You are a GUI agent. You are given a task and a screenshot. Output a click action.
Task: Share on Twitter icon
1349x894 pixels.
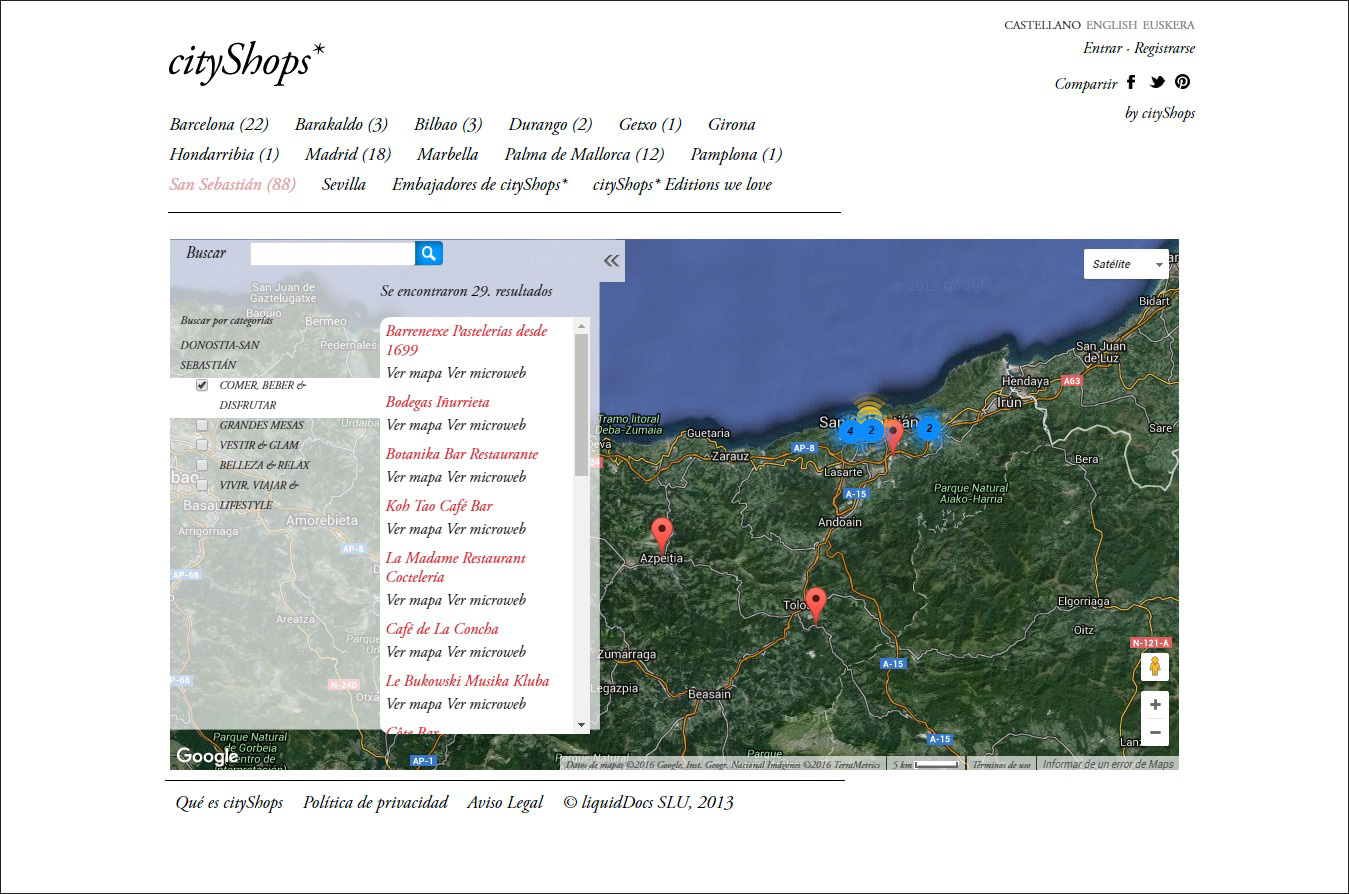click(x=1157, y=83)
